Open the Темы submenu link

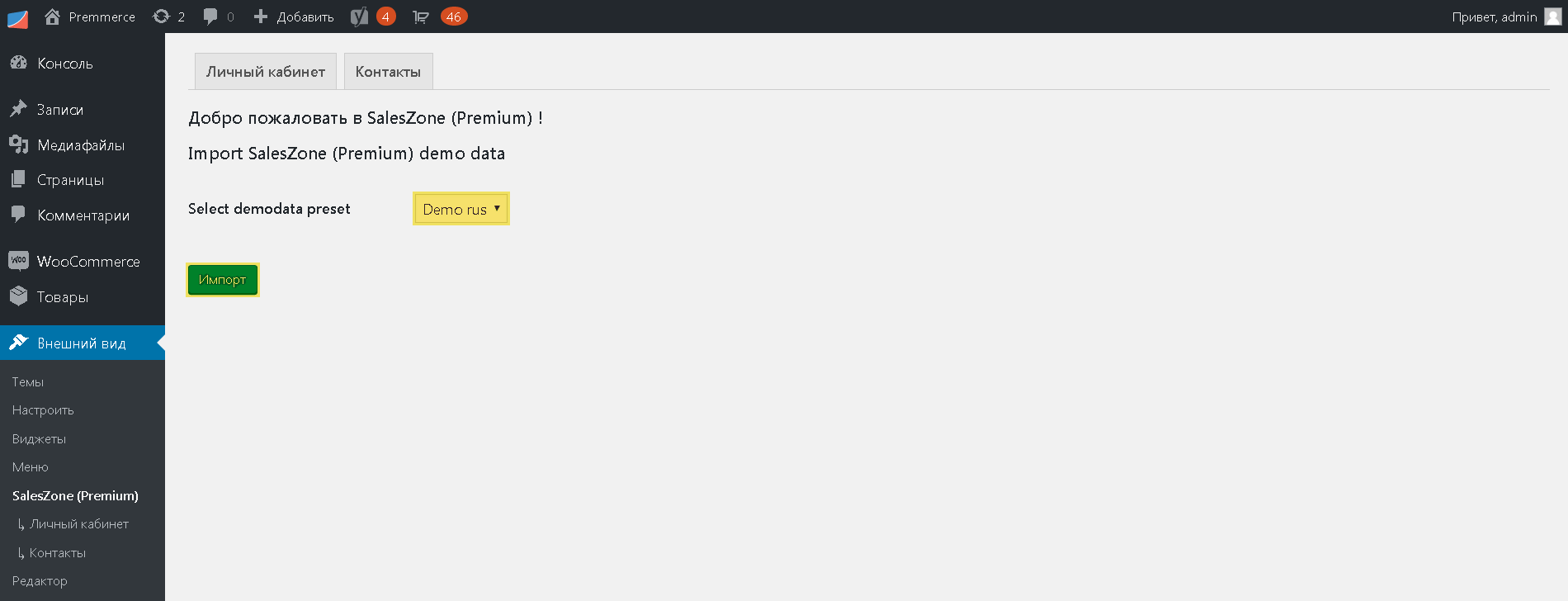click(x=28, y=382)
